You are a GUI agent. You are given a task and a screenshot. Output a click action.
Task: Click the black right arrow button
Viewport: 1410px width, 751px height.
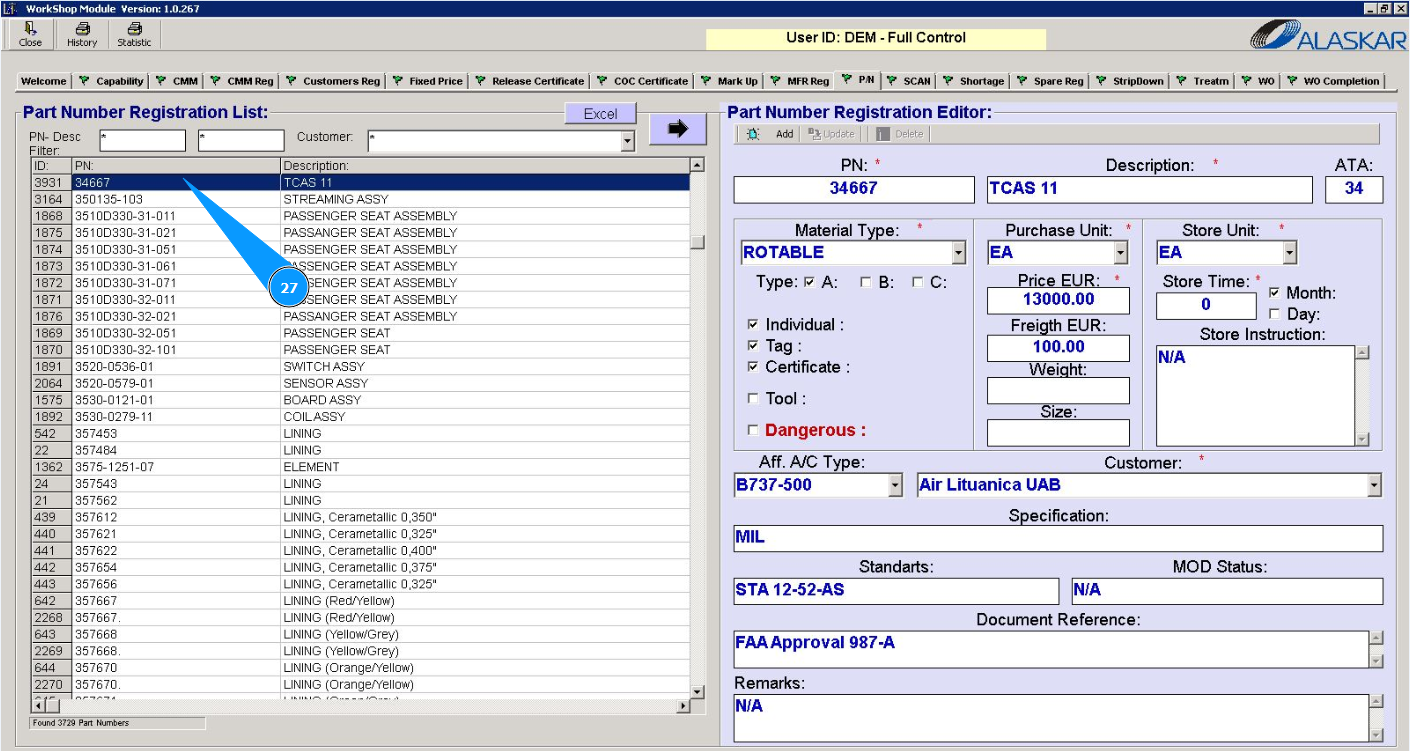[x=678, y=129]
